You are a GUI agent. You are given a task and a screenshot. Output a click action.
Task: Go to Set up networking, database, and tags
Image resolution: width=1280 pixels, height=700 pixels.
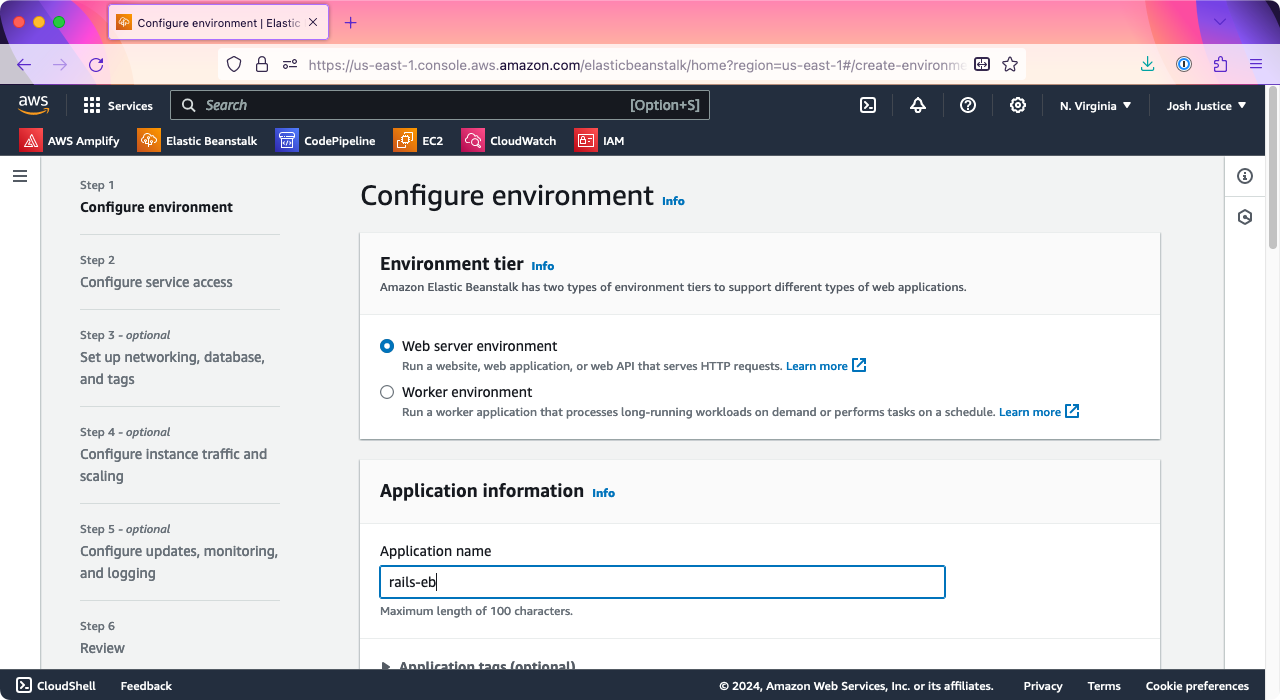172,368
